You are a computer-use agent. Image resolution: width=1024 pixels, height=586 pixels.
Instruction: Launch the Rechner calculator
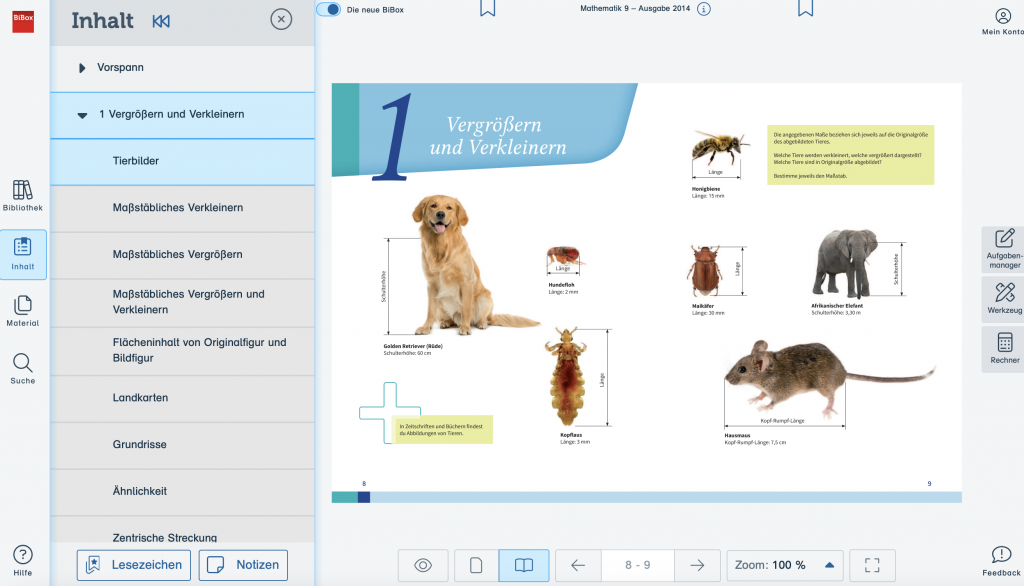pyautogui.click(x=1003, y=348)
